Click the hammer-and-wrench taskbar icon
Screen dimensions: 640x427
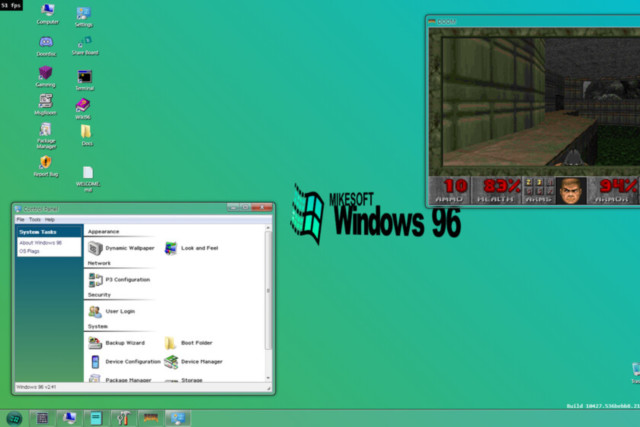(x=123, y=418)
